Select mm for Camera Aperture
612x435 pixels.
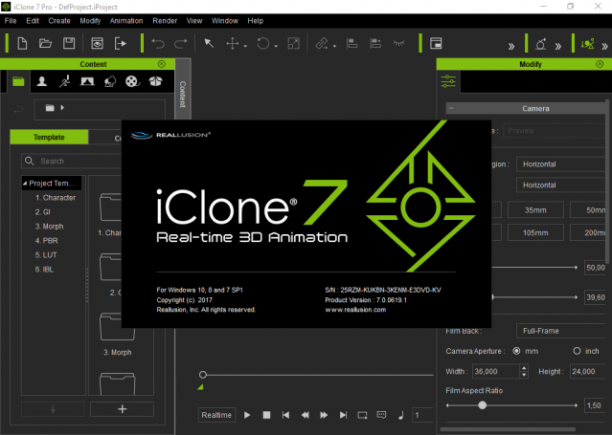tap(516, 351)
